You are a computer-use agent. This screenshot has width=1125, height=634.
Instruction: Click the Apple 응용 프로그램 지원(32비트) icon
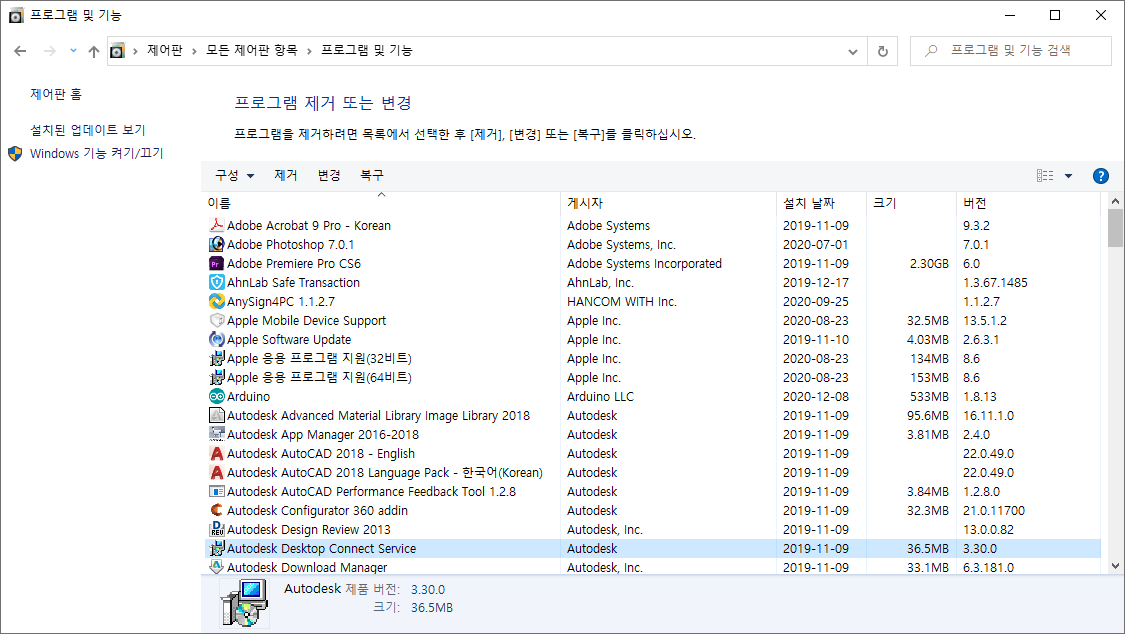(216, 359)
